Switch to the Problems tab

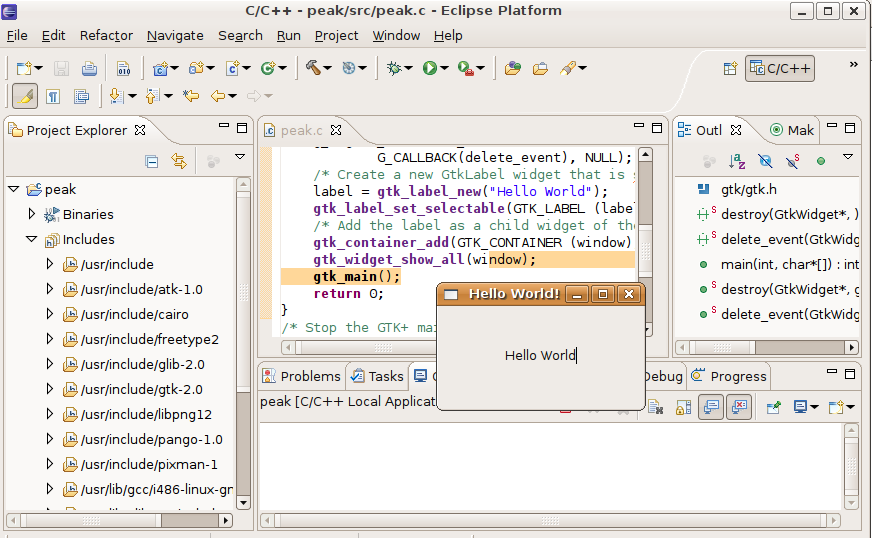coord(301,377)
